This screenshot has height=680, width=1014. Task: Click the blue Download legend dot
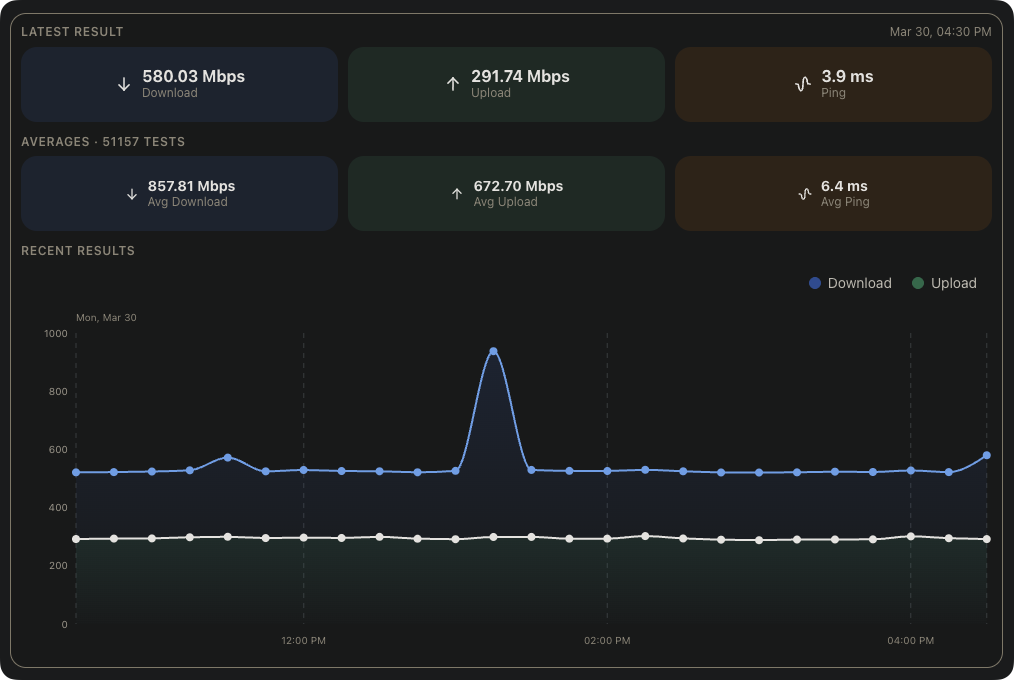pos(815,283)
